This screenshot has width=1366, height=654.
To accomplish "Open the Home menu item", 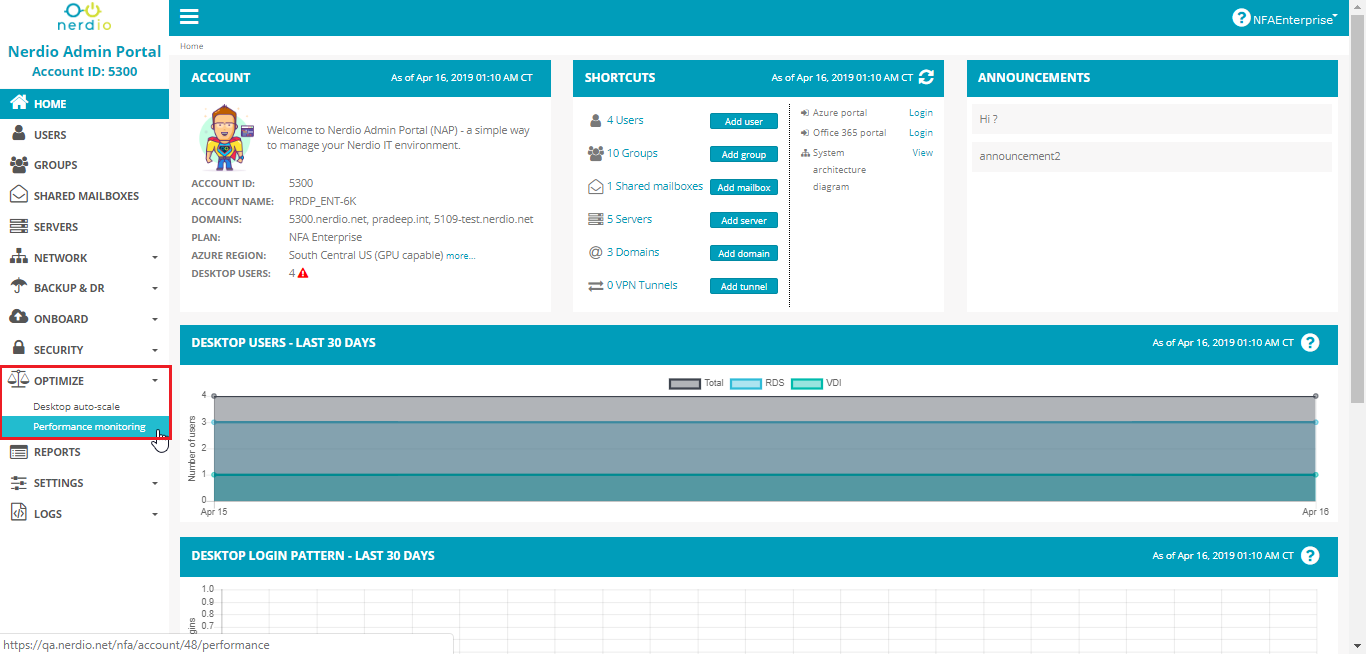I will tap(84, 104).
